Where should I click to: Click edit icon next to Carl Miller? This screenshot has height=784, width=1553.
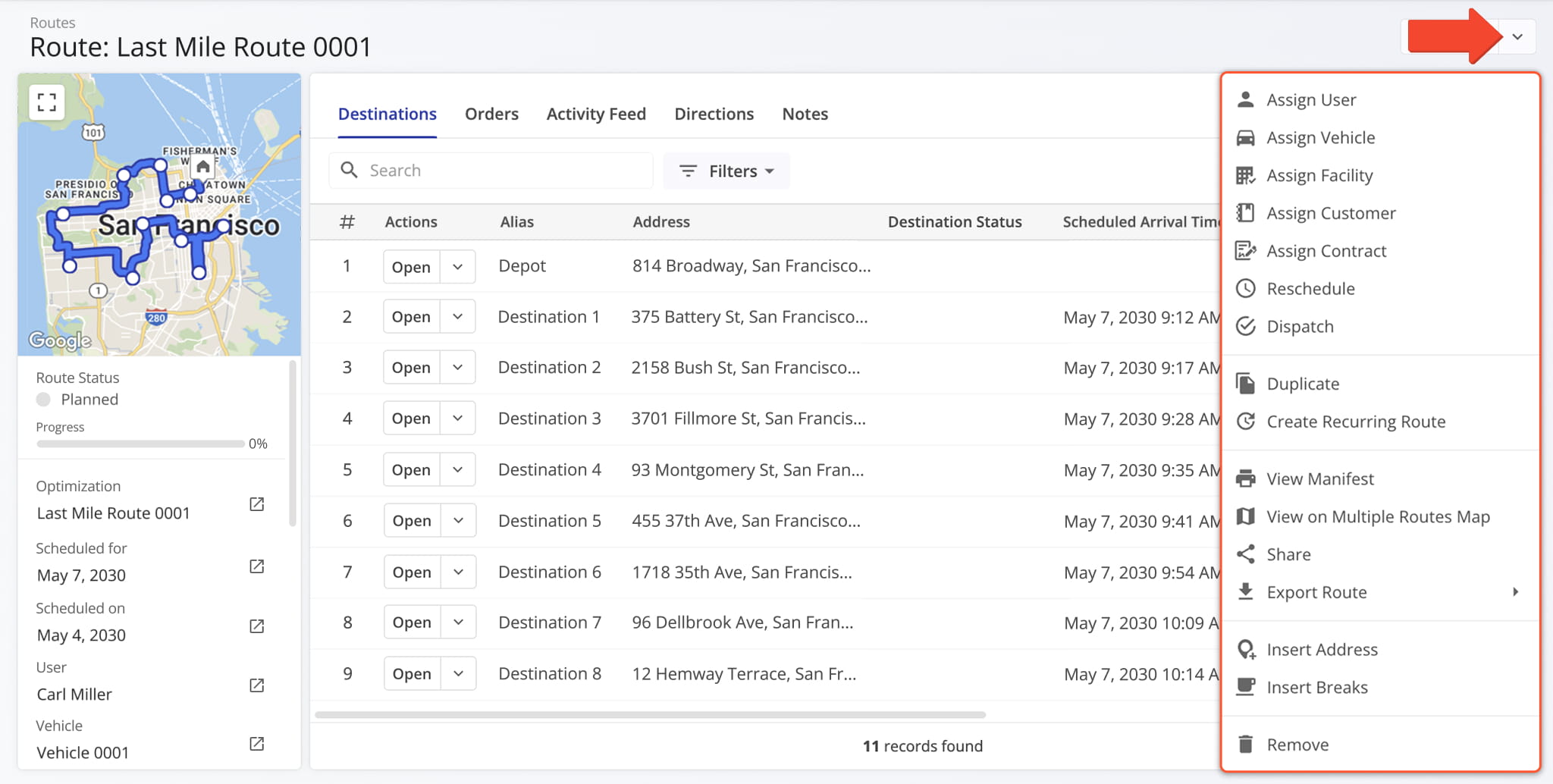pyautogui.click(x=257, y=685)
